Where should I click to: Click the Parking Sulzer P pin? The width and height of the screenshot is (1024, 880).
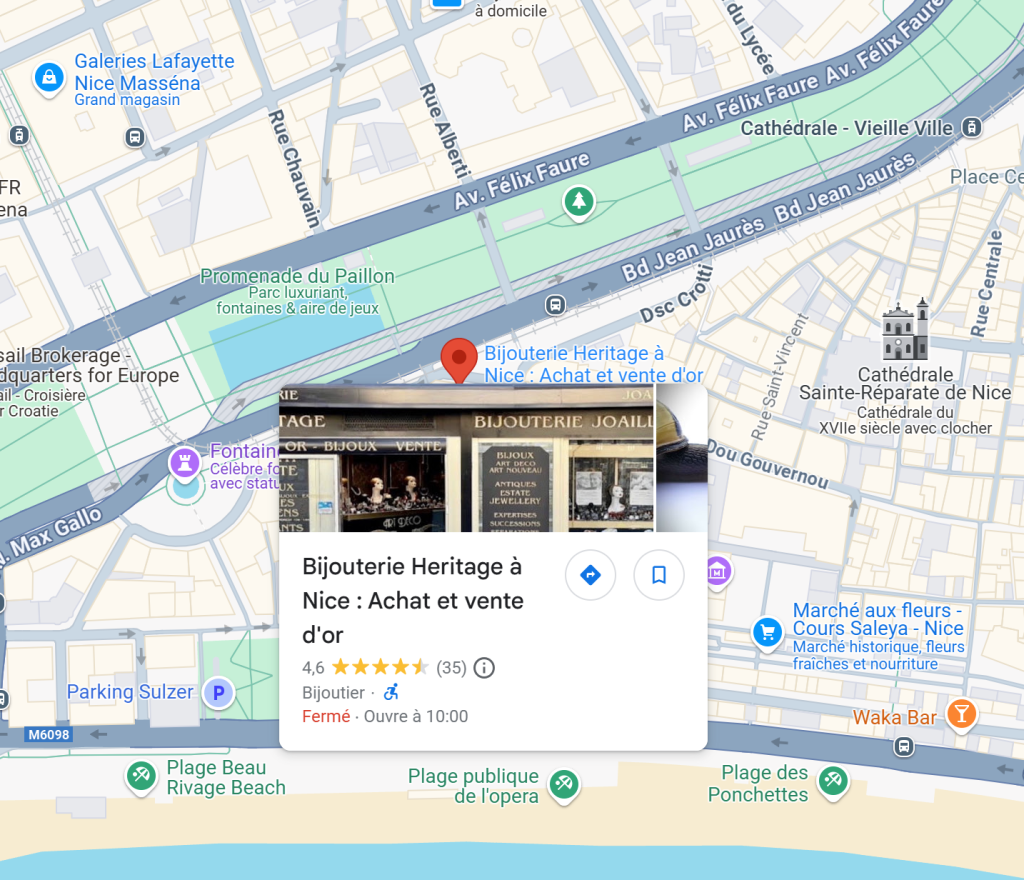tap(219, 693)
